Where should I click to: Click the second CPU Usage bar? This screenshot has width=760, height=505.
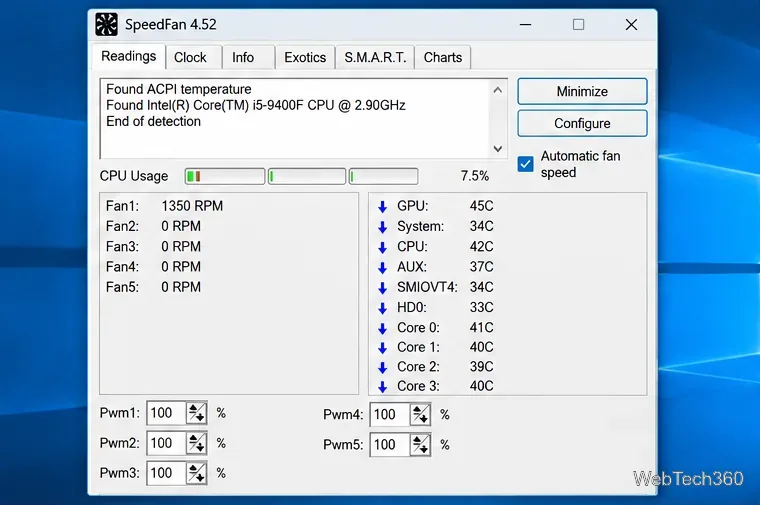(307, 176)
